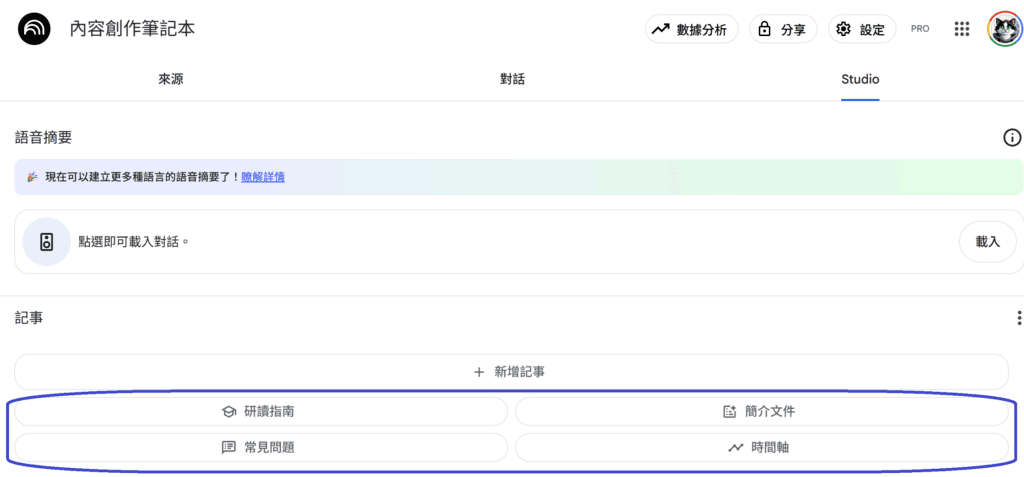Open the Google apps grid icon
Image resolution: width=1024 pixels, height=477 pixels.
tap(962, 29)
